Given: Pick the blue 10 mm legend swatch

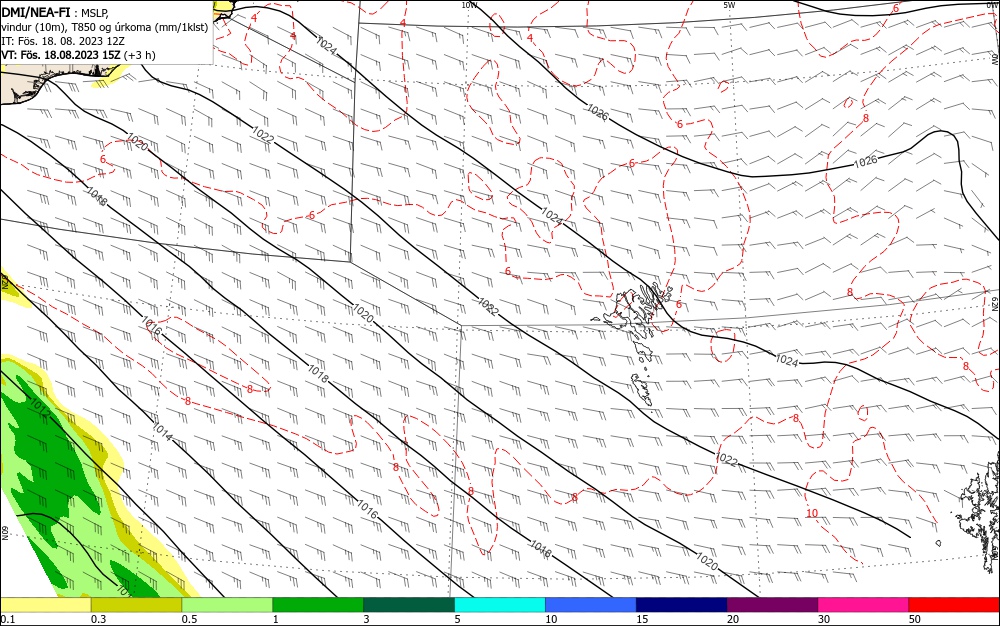Looking at the screenshot, I should tap(591, 604).
